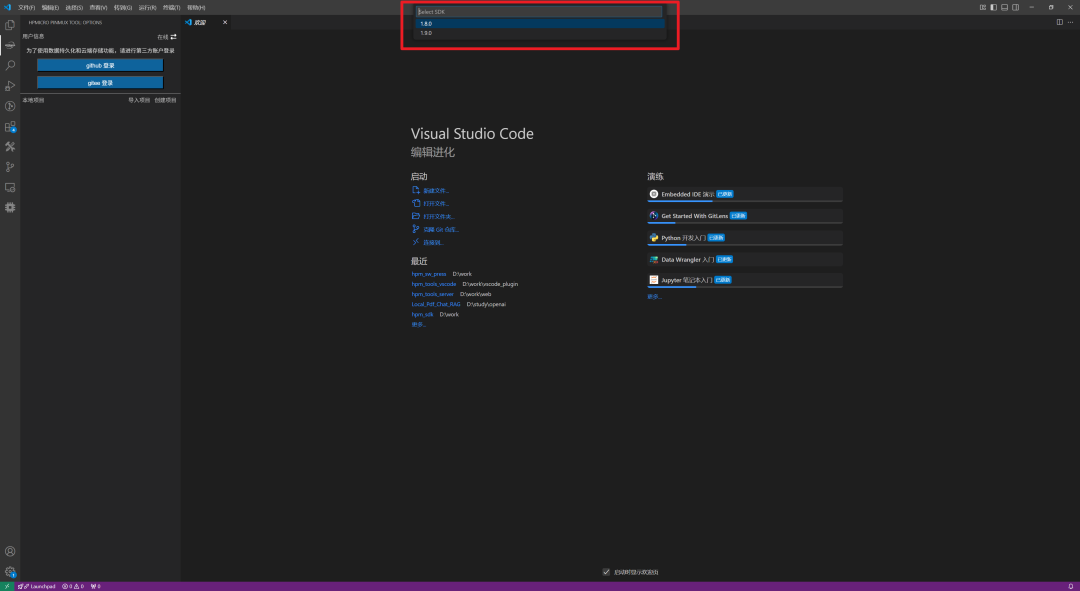Open the Get Started With GitLens walkthrough
This screenshot has height=591, width=1080.
point(745,216)
